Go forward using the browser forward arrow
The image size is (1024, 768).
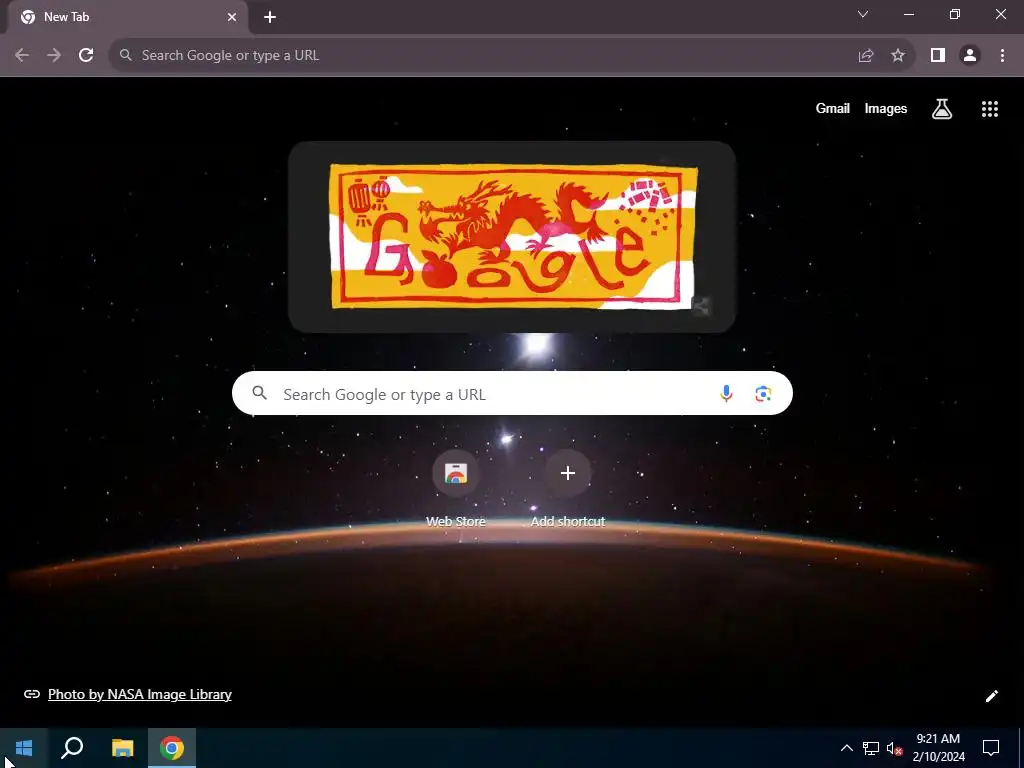pos(54,56)
